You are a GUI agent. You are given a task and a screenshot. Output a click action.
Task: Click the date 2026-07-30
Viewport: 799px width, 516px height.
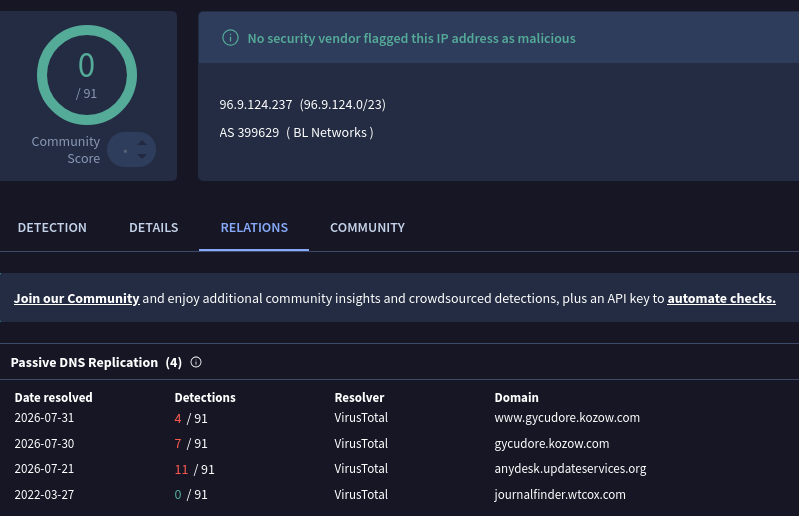click(44, 444)
